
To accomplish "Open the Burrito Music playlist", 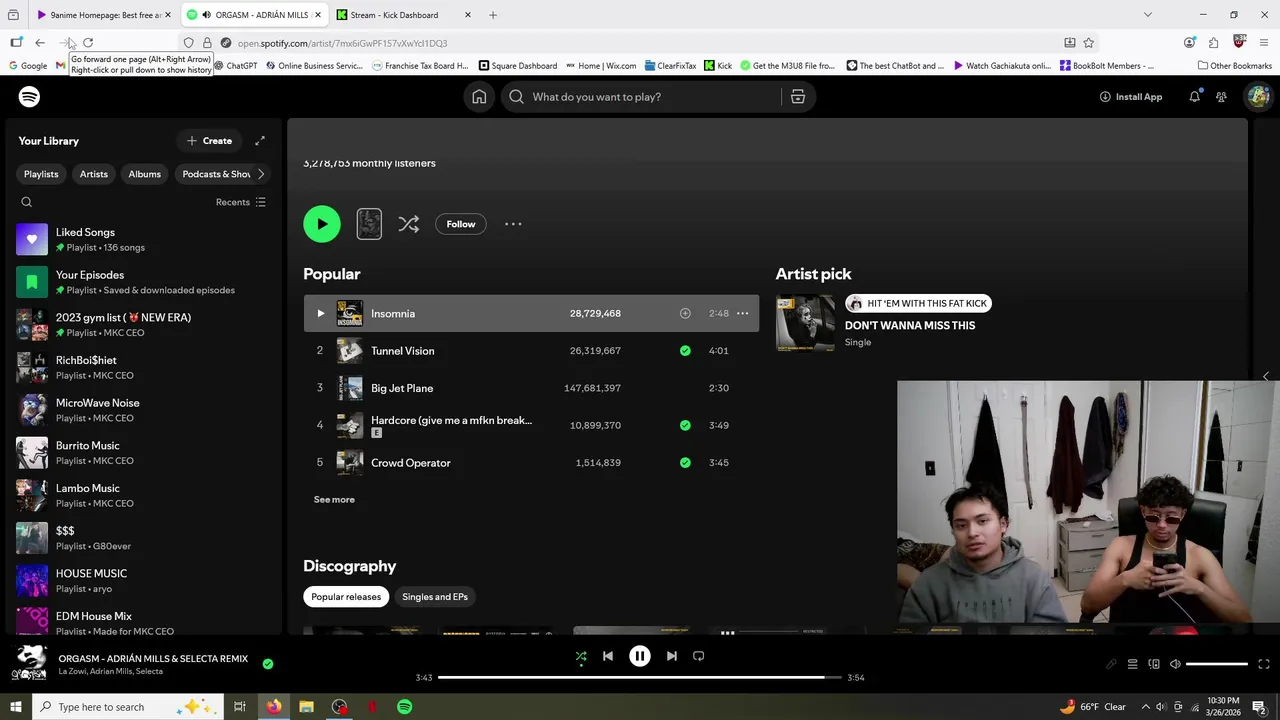I will point(141,453).
